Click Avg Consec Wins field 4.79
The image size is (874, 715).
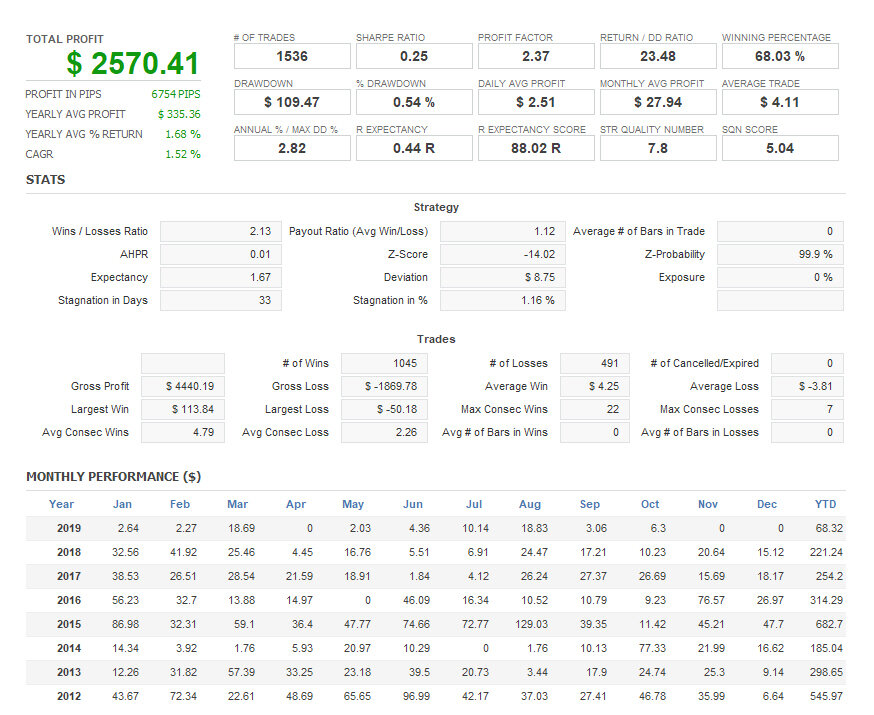click(x=183, y=432)
